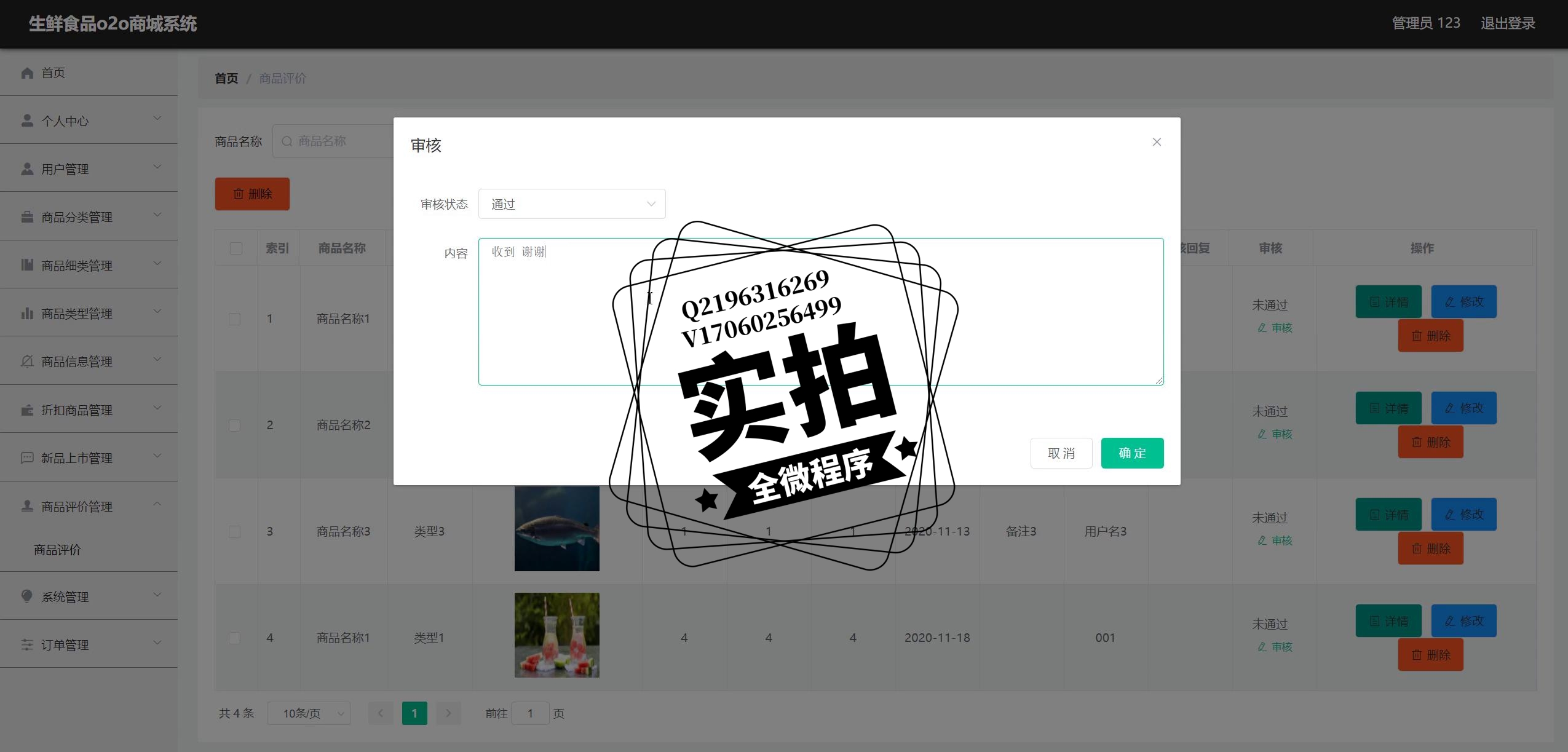Image resolution: width=1568 pixels, height=752 pixels.
Task: Open 首页 sidebar menu item
Action: click(x=89, y=73)
